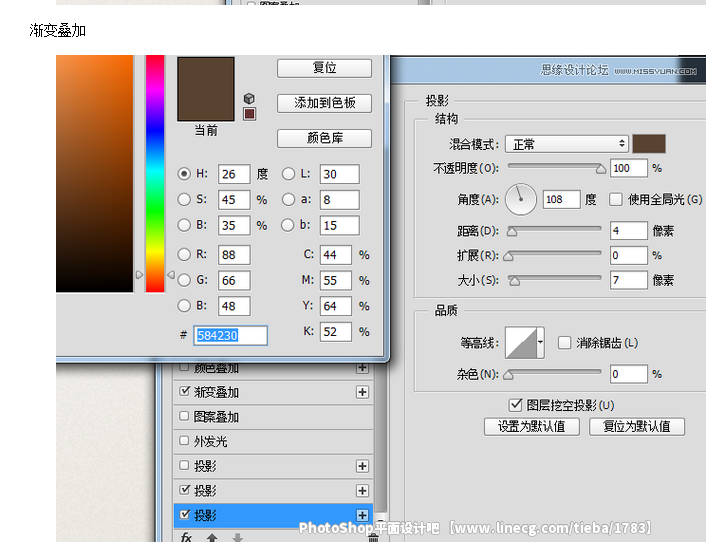Click the angle dial for the drop shadow
This screenshot has width=707, height=547.
point(521,199)
